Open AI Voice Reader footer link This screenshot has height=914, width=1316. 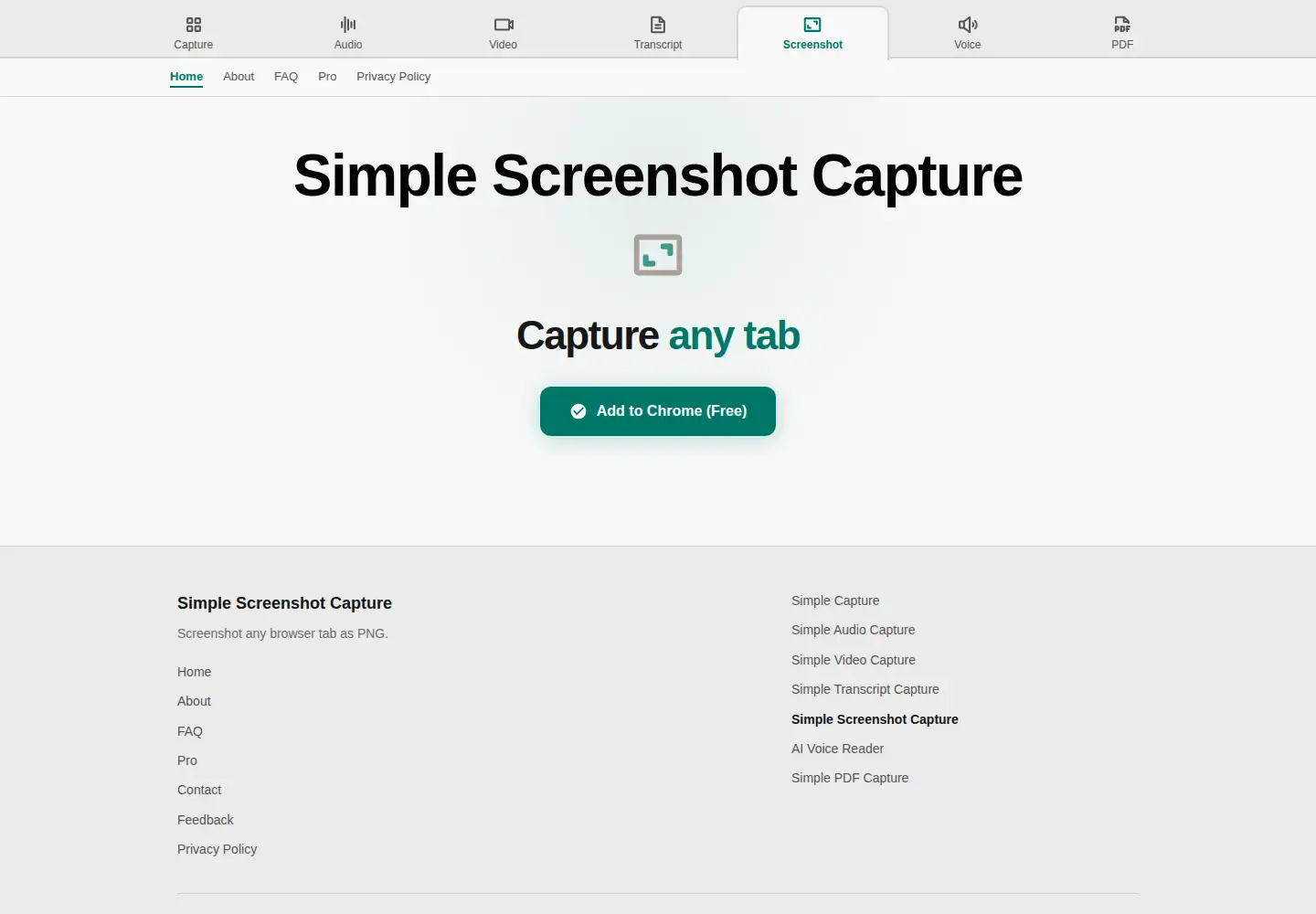click(837, 749)
